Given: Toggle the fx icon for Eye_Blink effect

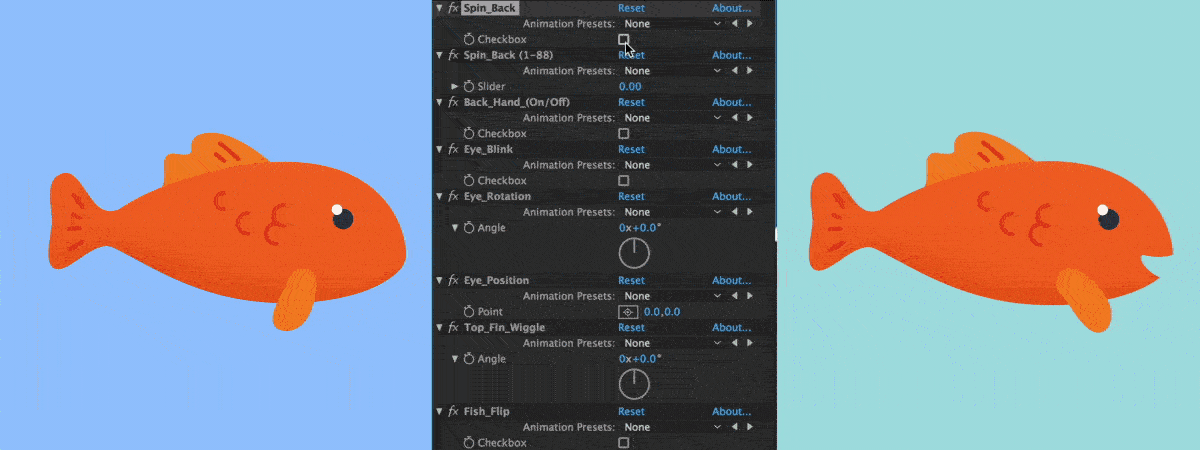Looking at the screenshot, I should pyautogui.click(x=453, y=149).
